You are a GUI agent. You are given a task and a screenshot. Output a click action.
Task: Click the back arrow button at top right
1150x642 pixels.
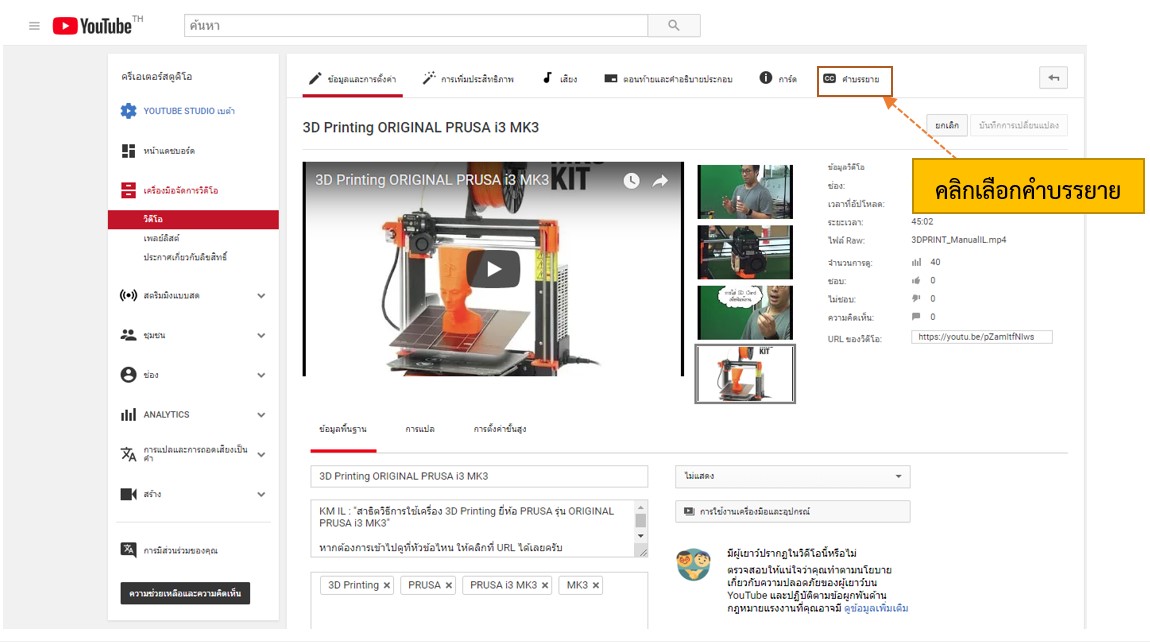point(1053,78)
